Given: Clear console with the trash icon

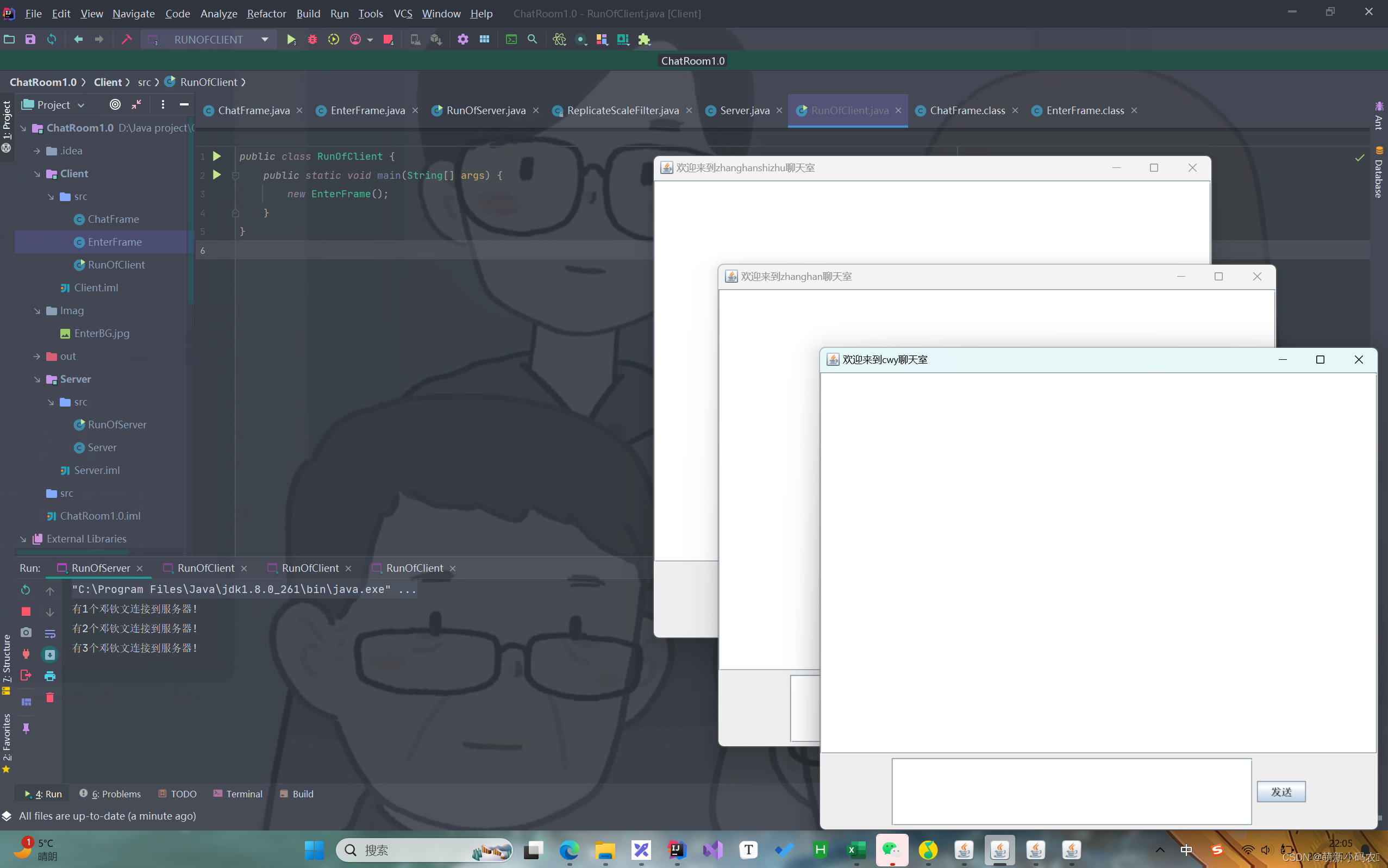Looking at the screenshot, I should (50, 697).
